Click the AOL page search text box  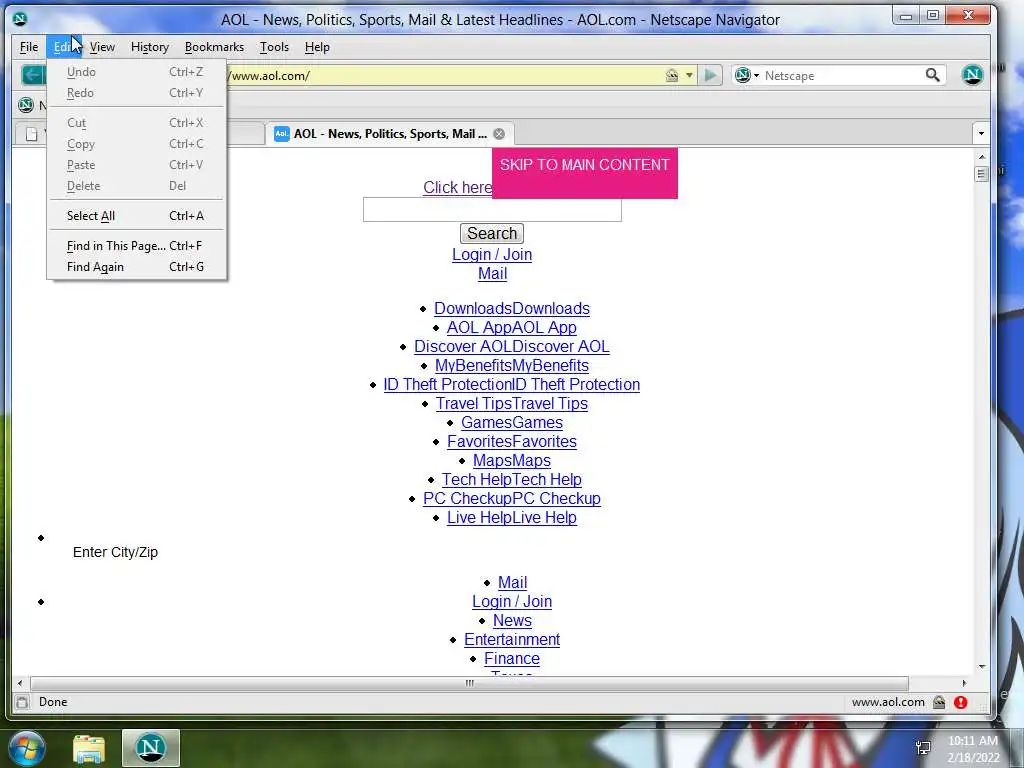[492, 210]
